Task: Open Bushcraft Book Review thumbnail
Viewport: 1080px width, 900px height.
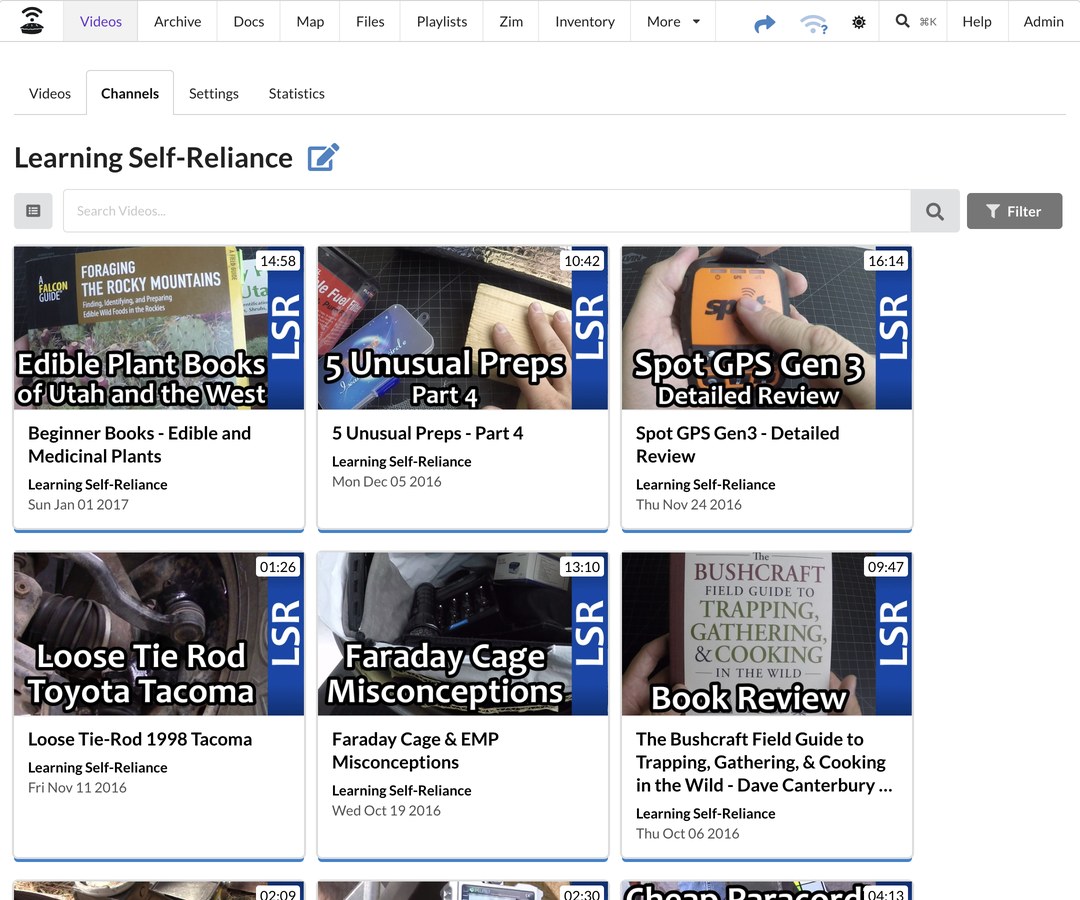Action: [x=767, y=634]
